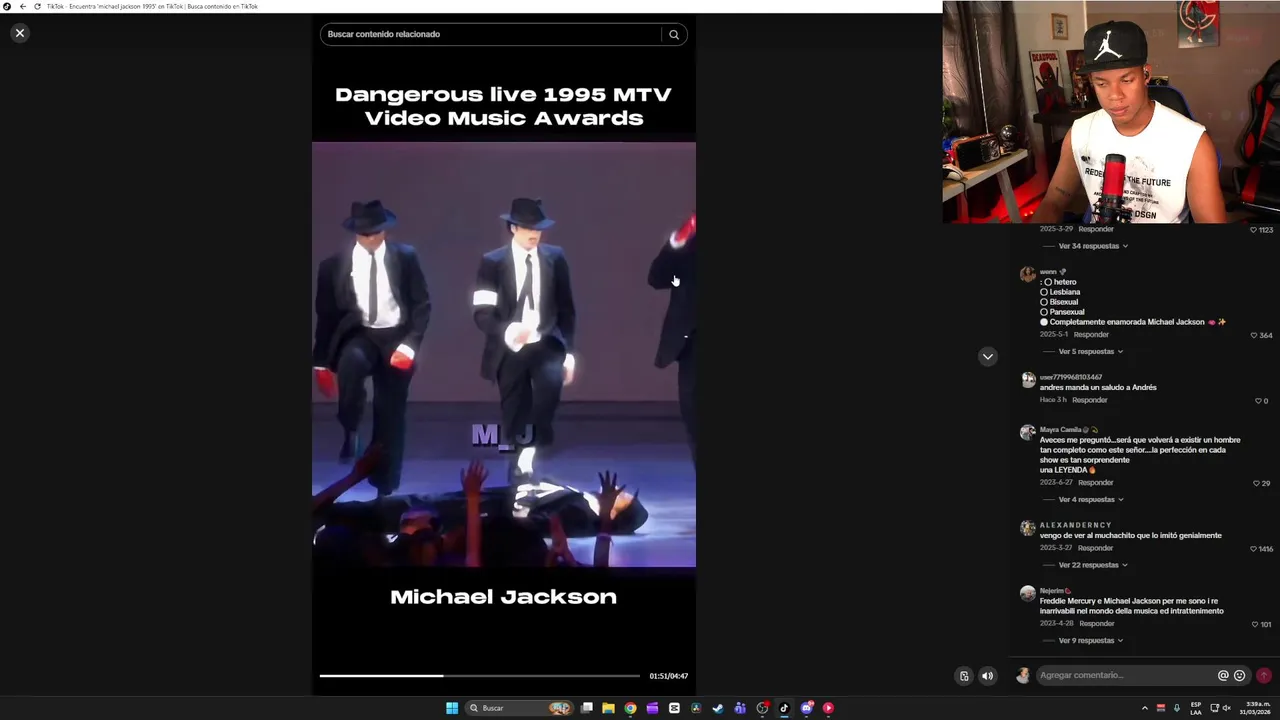The height and width of the screenshot is (720, 1280).
Task: Reload the page with the browser refresh icon
Action: 38,6
